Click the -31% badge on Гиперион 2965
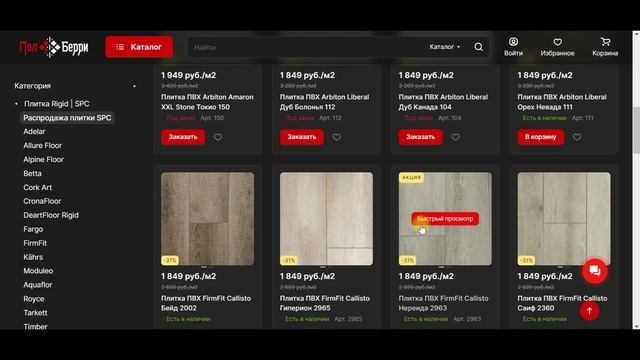 tap(289, 260)
